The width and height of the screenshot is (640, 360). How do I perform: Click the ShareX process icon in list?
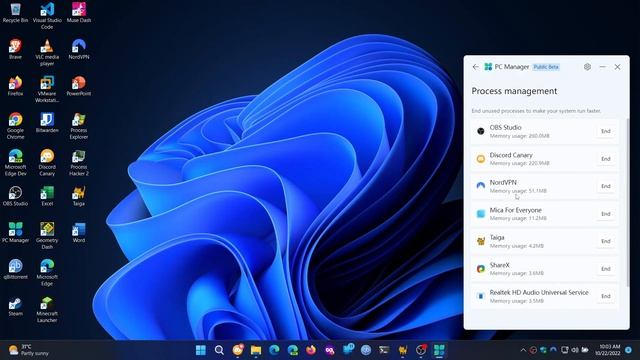click(x=481, y=269)
